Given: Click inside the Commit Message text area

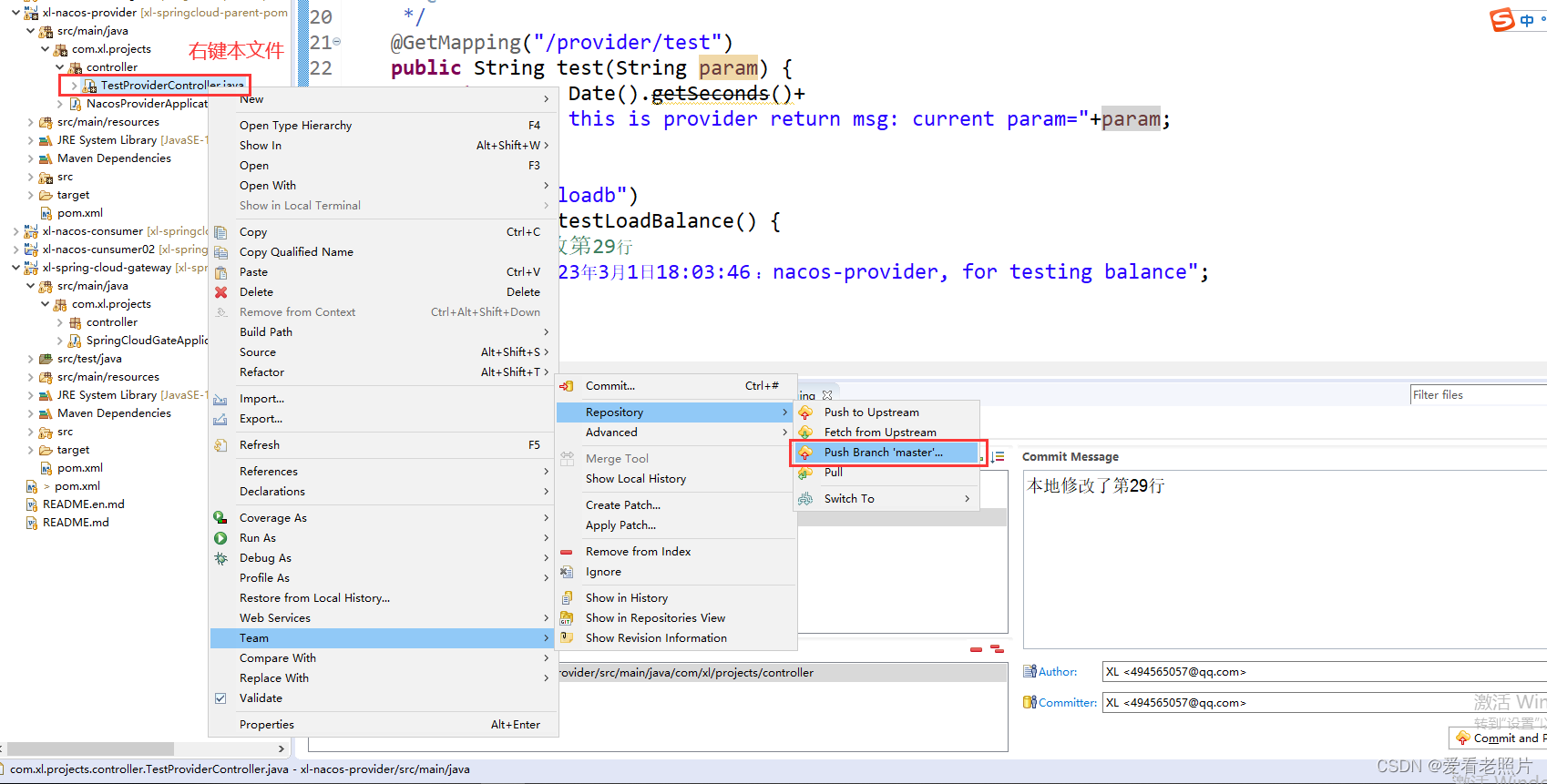Looking at the screenshot, I should (x=1285, y=560).
